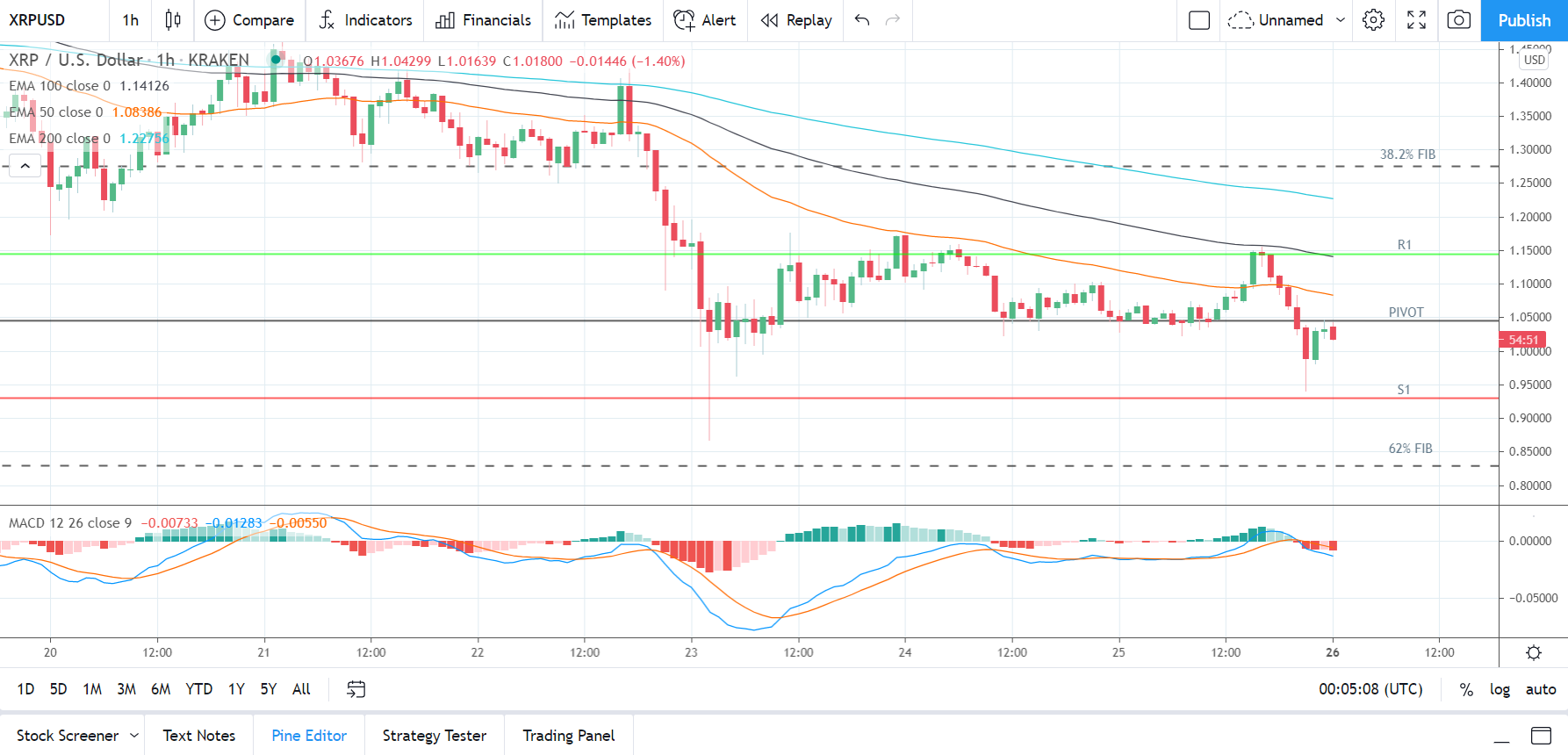The image size is (1568, 755).
Task: Change the 1h timeframe interval
Action: pos(131,20)
